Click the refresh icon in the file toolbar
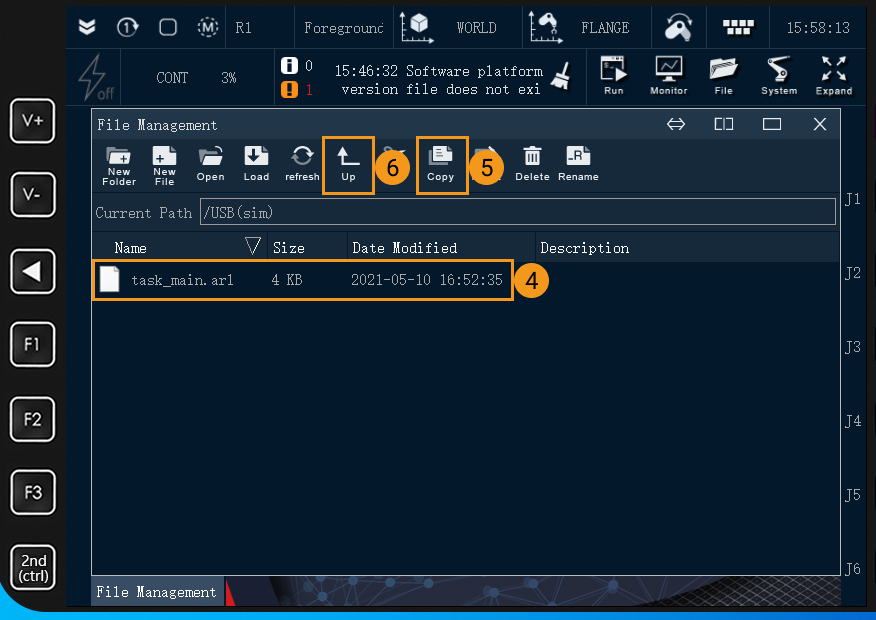Screen dimensions: 876x620 [x=302, y=163]
